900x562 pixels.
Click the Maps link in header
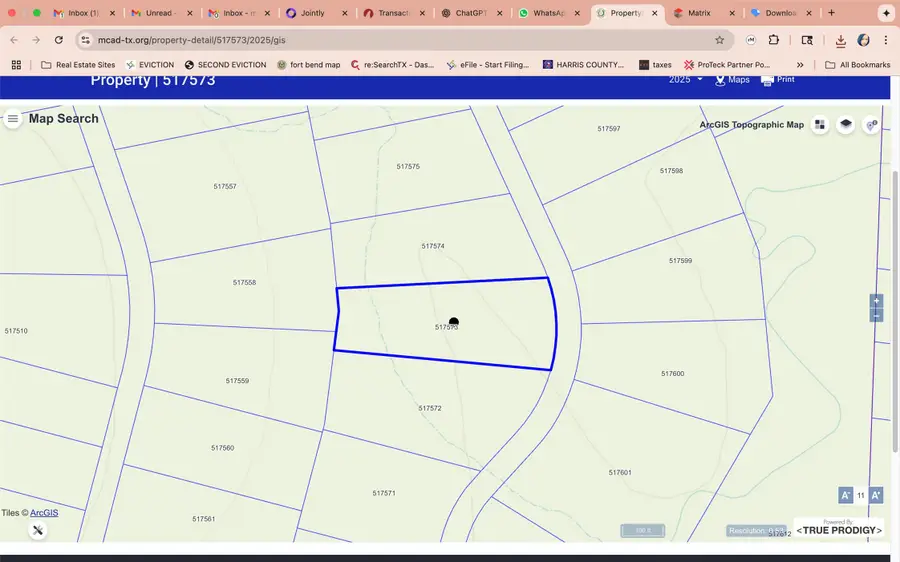732,80
